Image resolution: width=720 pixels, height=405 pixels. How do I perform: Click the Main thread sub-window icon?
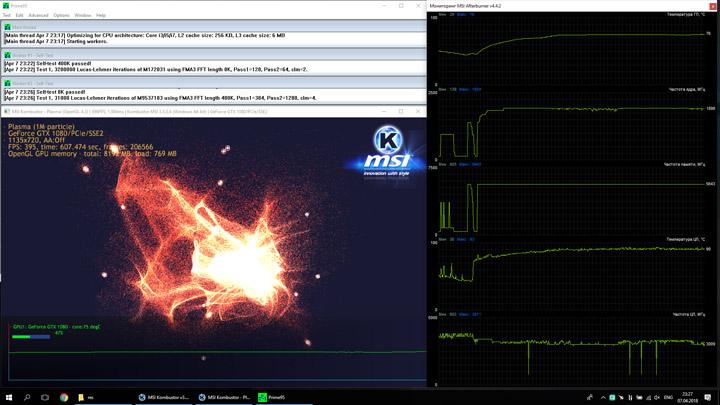7,27
